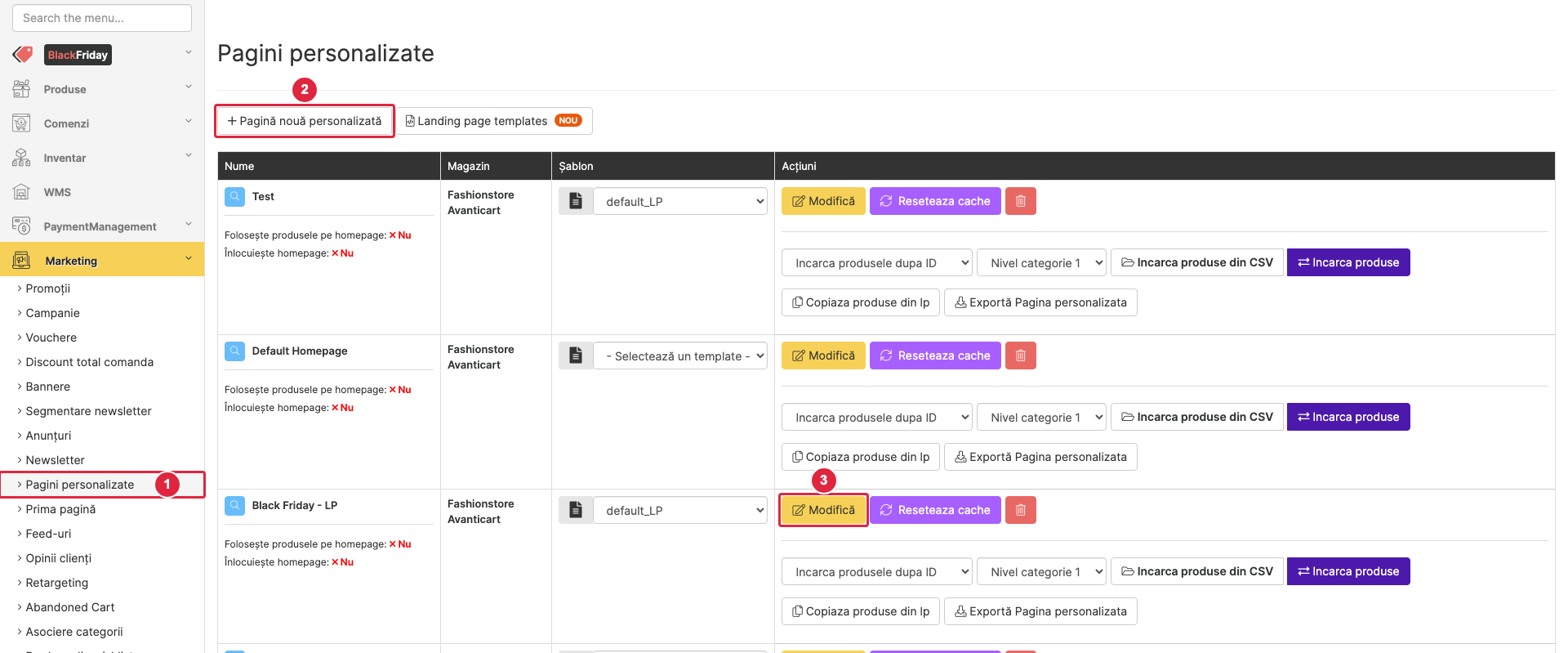This screenshot has width=1568, height=653.
Task: Click the PaymentManagement sidebar icon
Action: coord(21,226)
